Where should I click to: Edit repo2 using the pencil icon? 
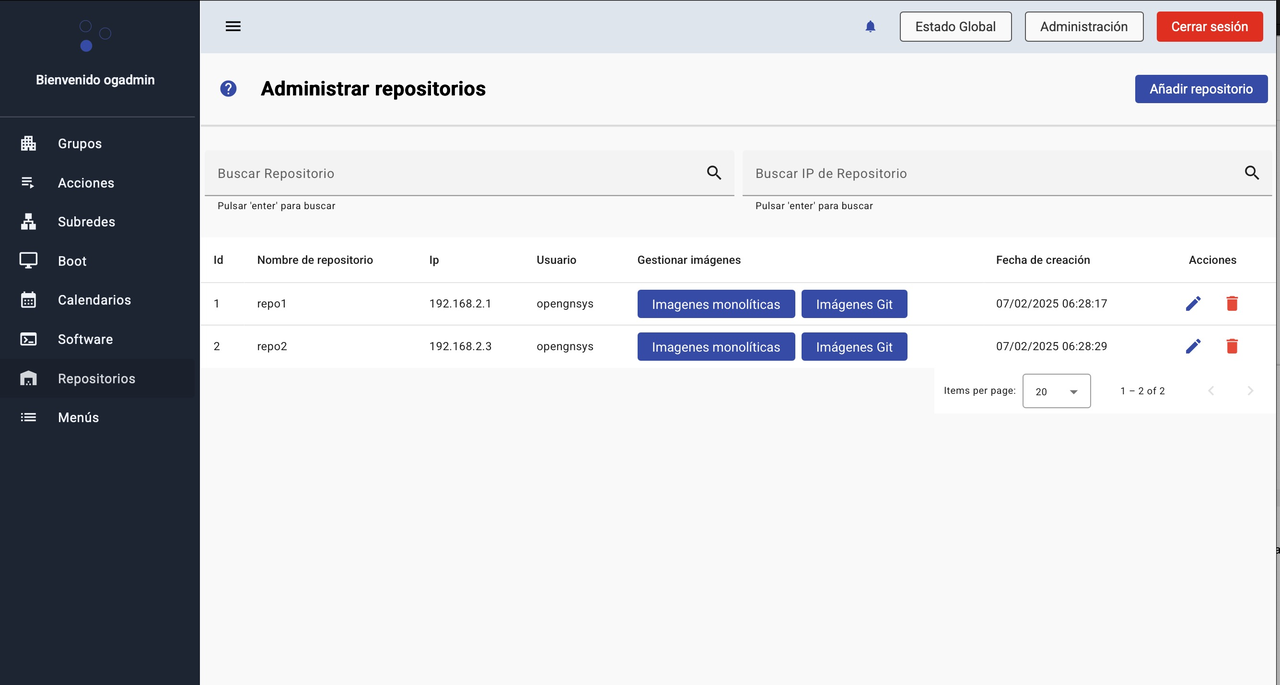tap(1193, 346)
